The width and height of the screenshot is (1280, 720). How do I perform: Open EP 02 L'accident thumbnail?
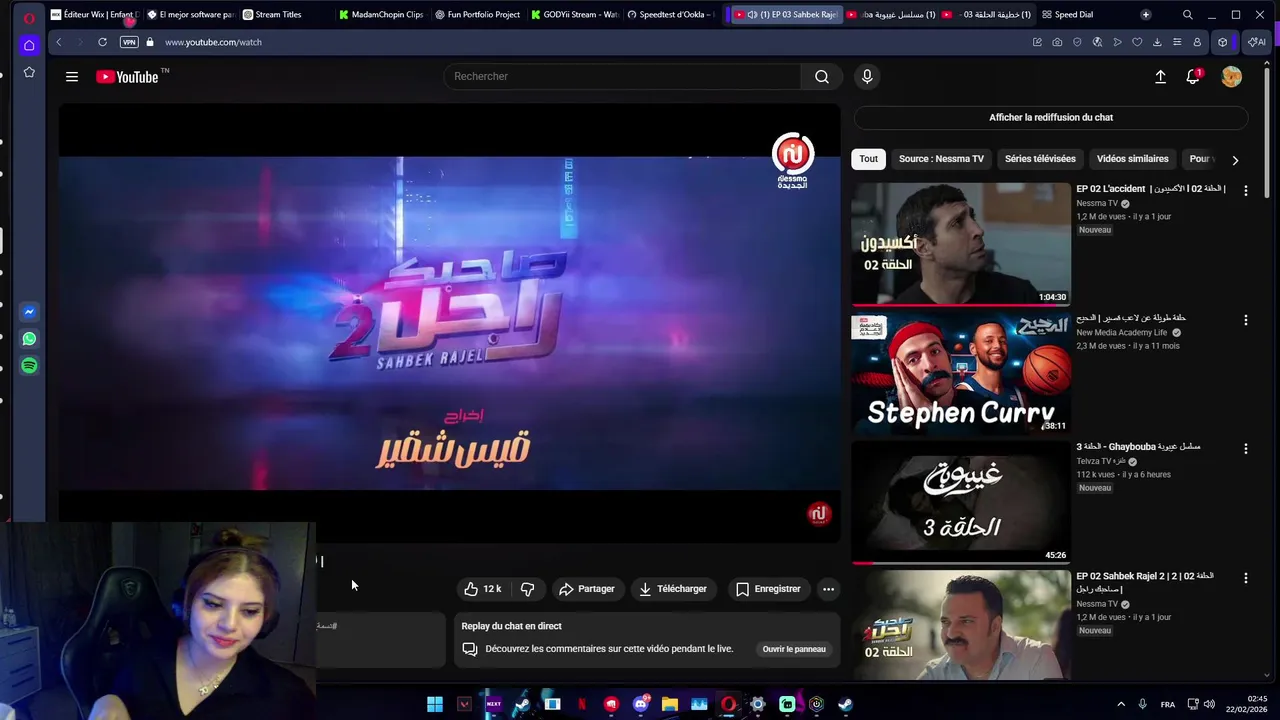tap(960, 244)
